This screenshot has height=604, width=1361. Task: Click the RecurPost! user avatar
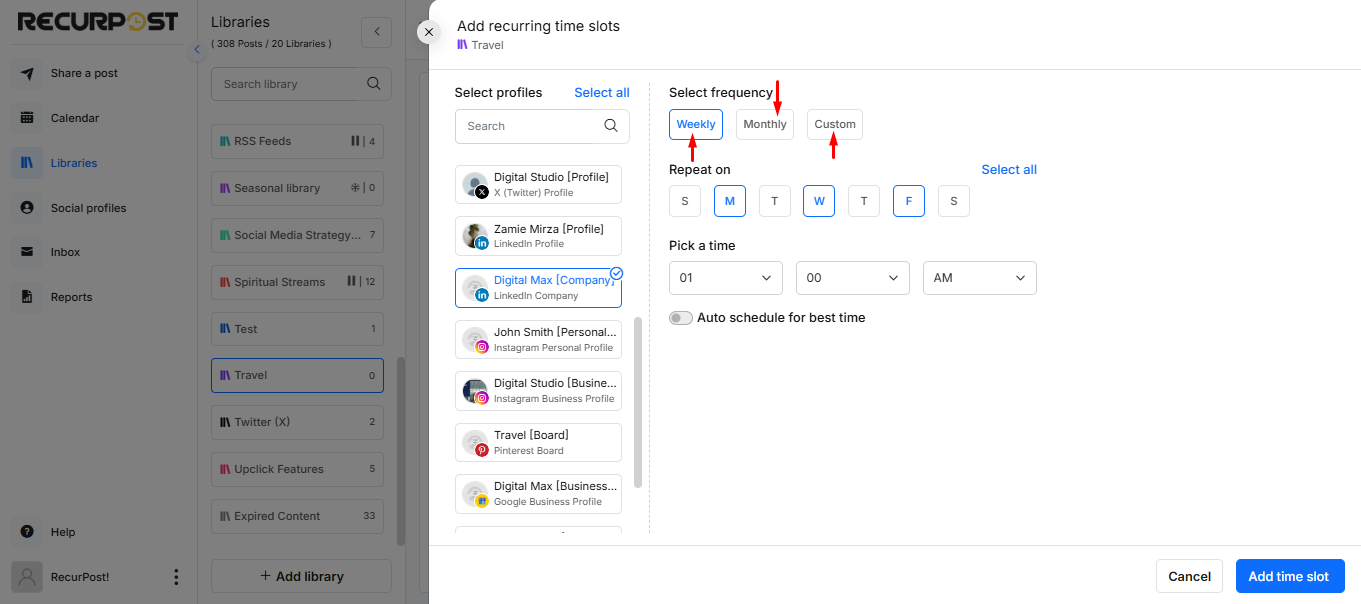click(28, 577)
